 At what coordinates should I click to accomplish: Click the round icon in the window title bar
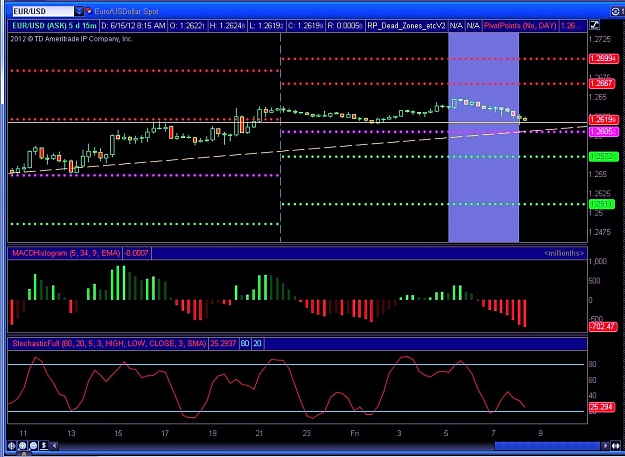click(x=615, y=12)
